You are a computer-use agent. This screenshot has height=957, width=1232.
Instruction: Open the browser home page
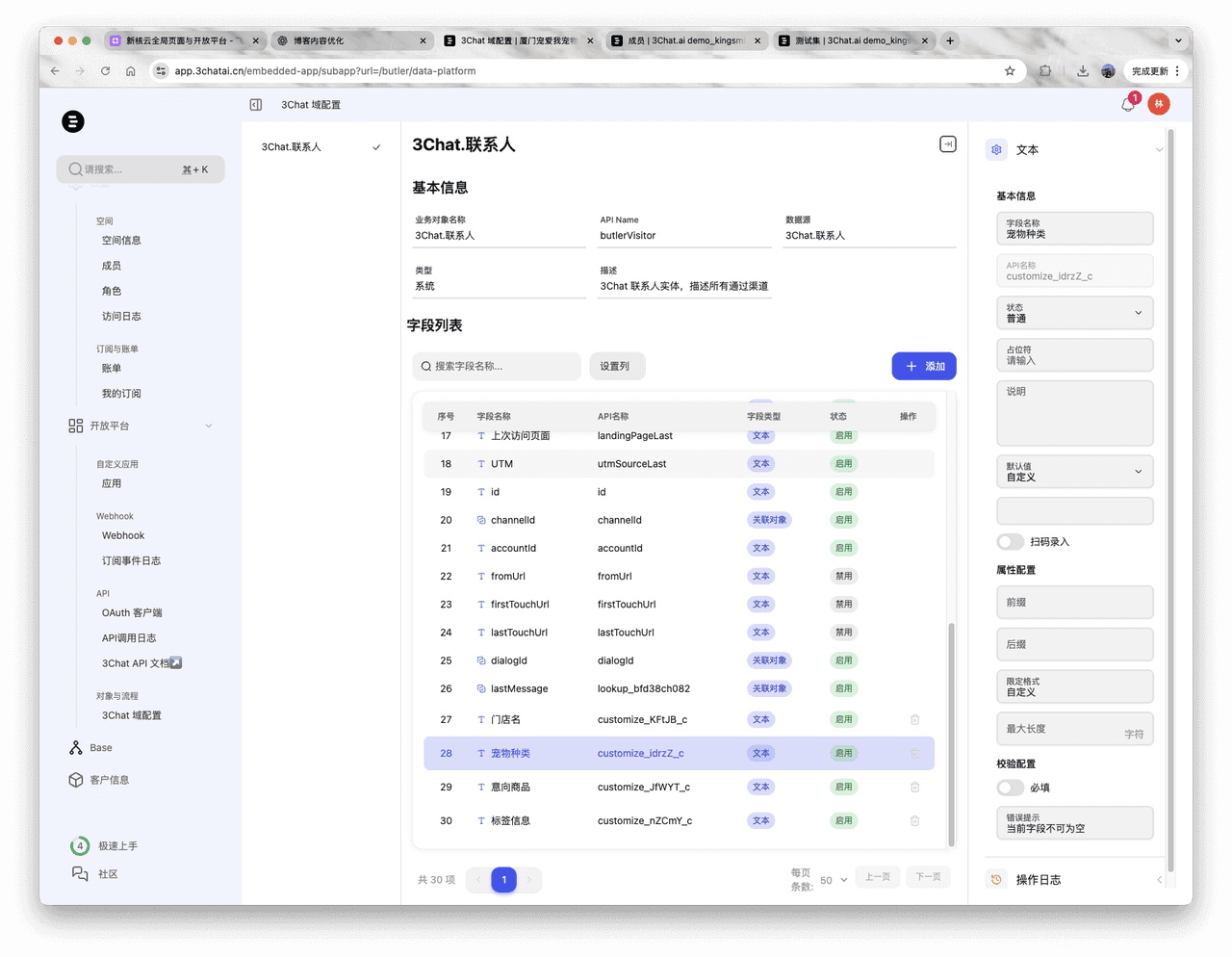tap(131, 71)
